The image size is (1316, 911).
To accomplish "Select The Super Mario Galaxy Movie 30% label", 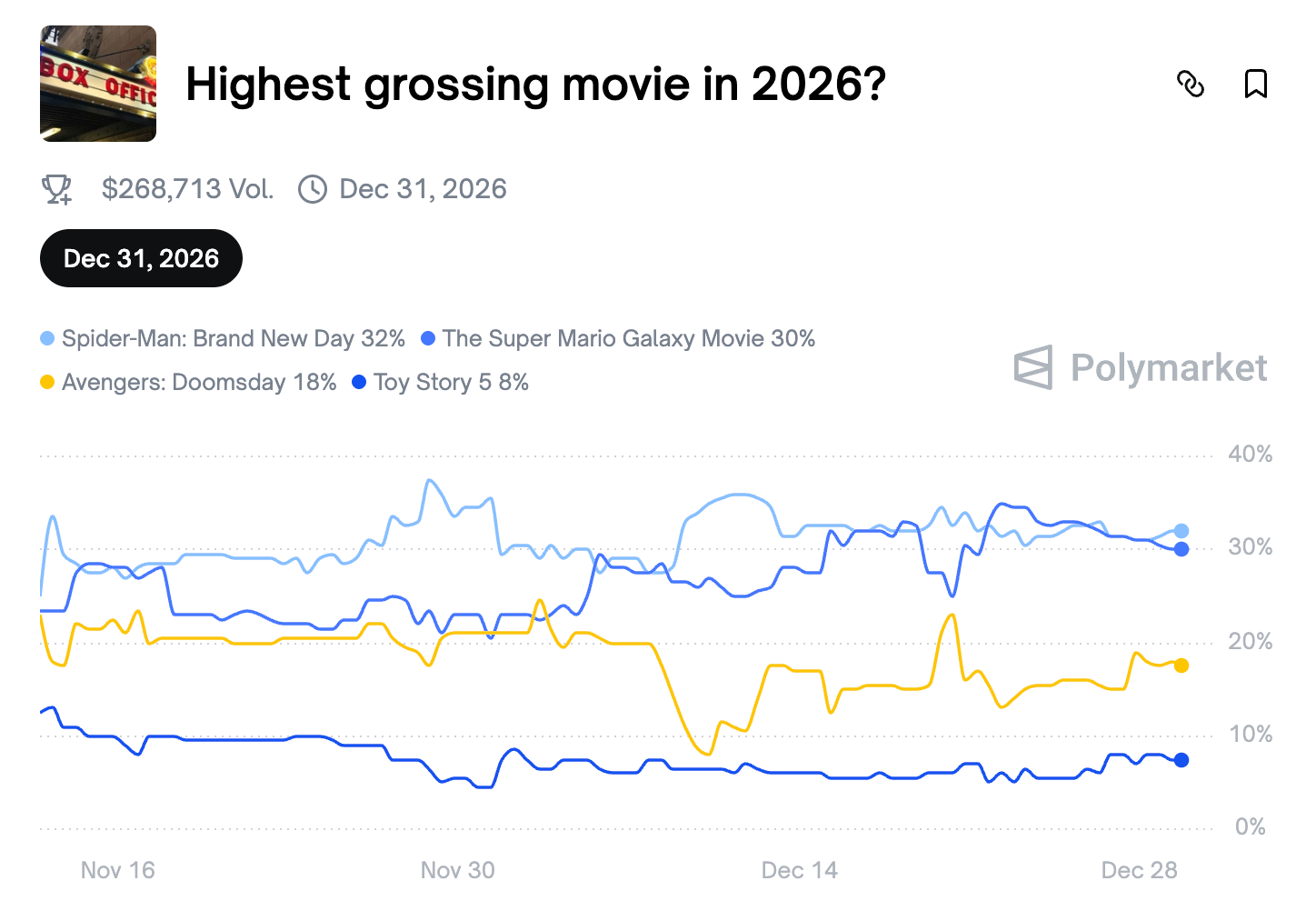I will (x=628, y=338).
